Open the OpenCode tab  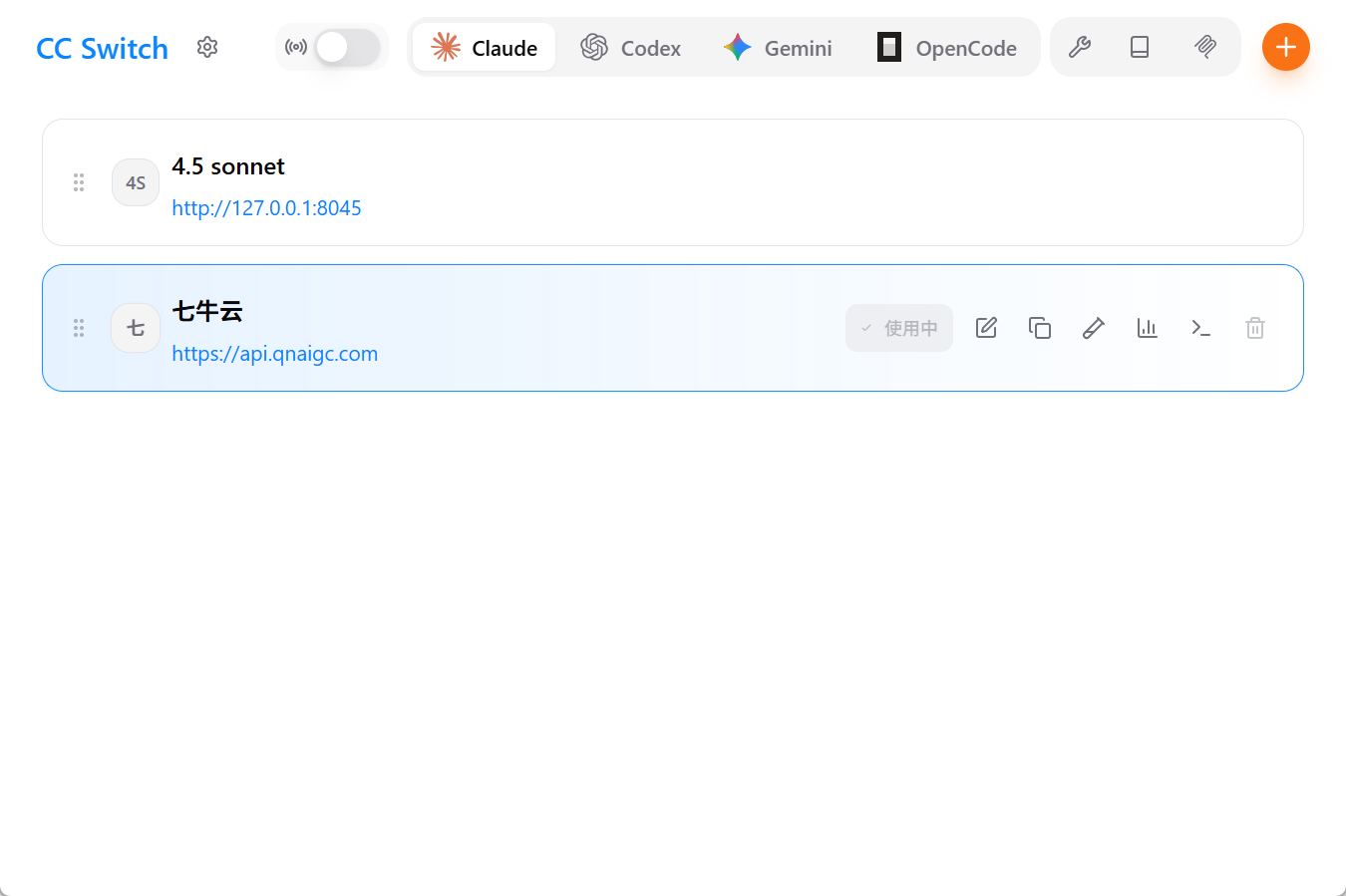[947, 47]
